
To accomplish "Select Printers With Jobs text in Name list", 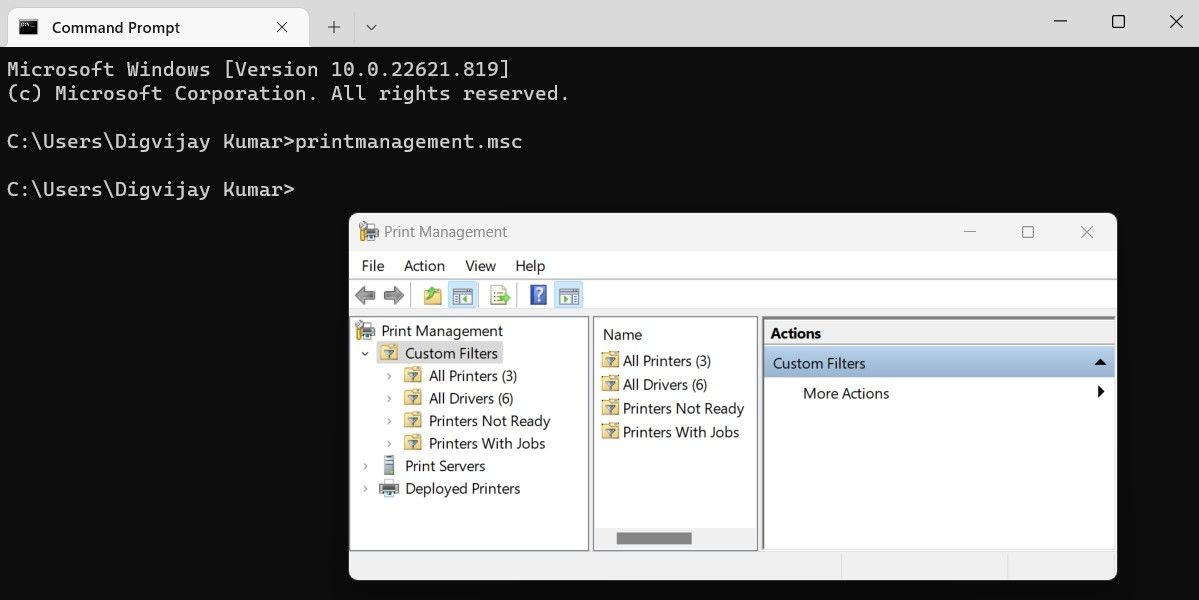I will pos(681,432).
